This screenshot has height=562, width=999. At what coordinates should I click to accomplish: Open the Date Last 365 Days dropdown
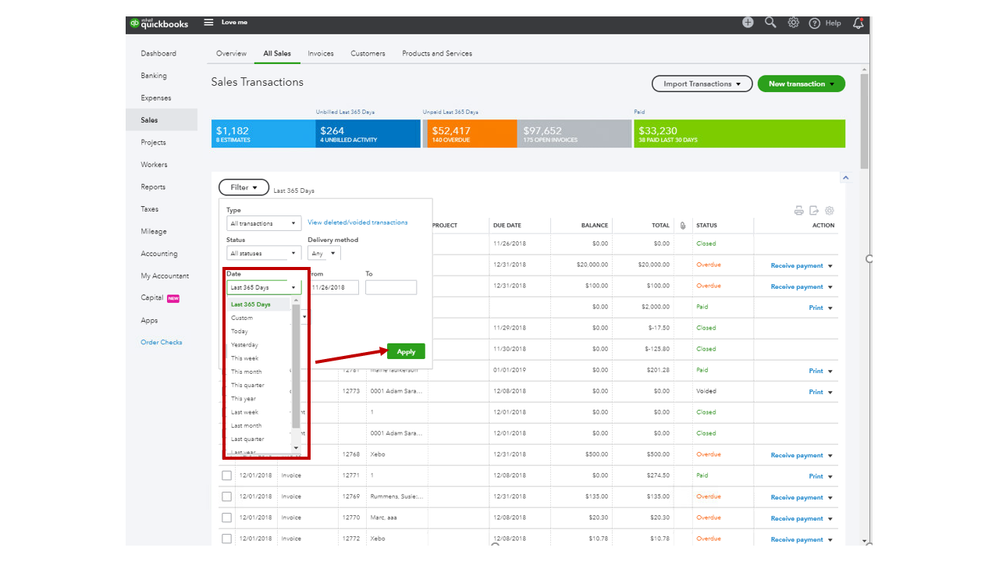click(263, 287)
